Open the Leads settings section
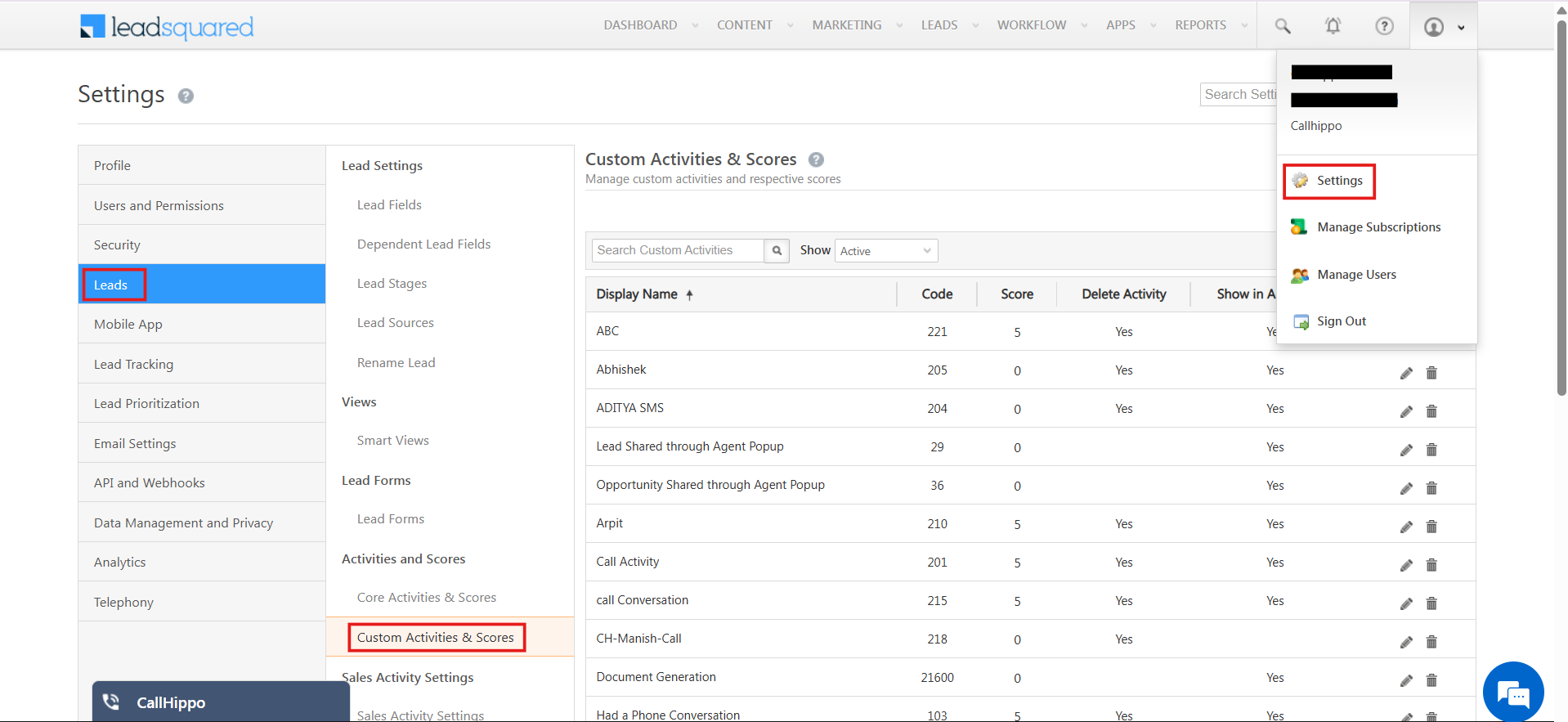Image resolution: width=1568 pixels, height=722 pixels. [202, 285]
